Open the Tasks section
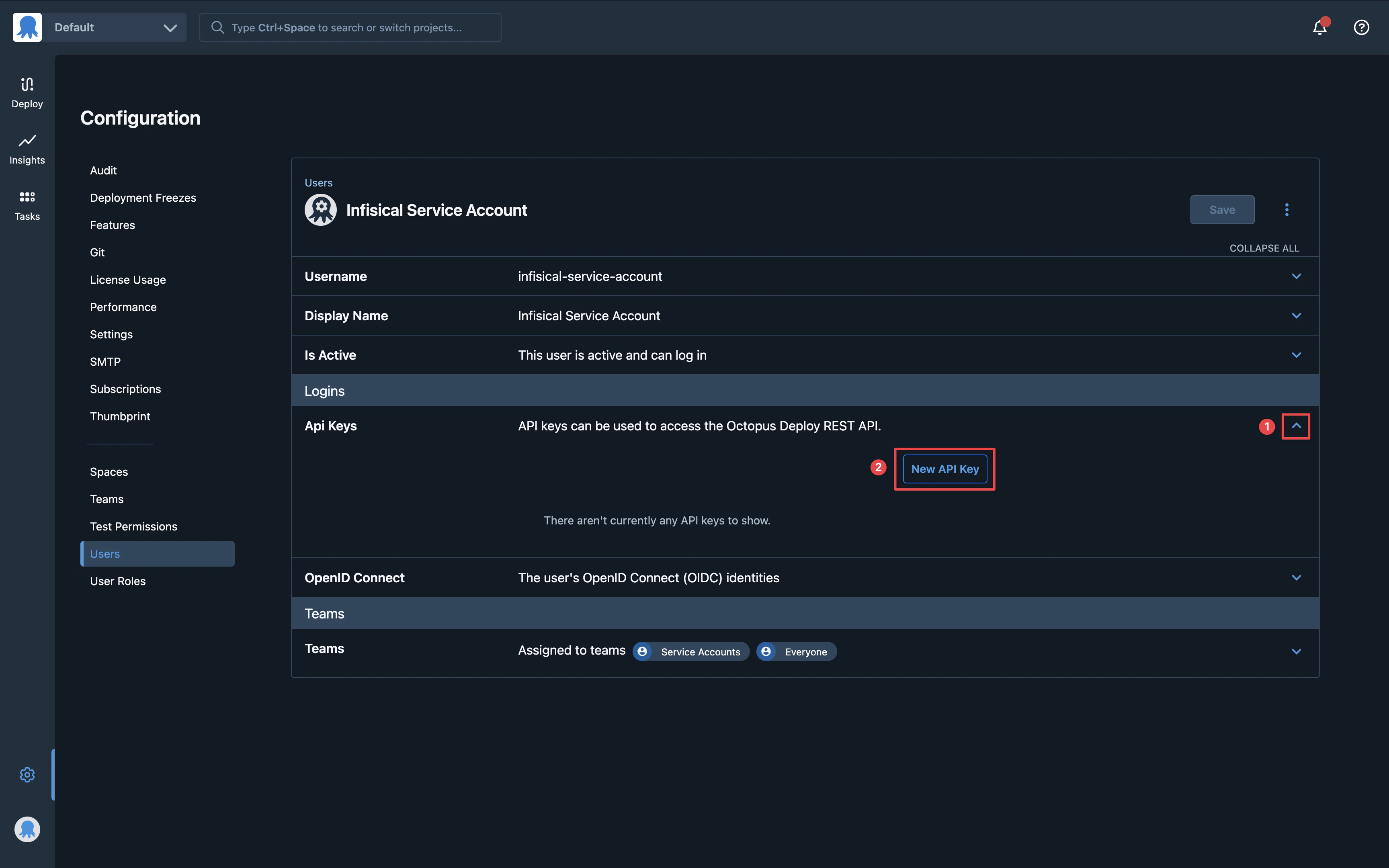This screenshot has width=1389, height=868. coord(27,205)
